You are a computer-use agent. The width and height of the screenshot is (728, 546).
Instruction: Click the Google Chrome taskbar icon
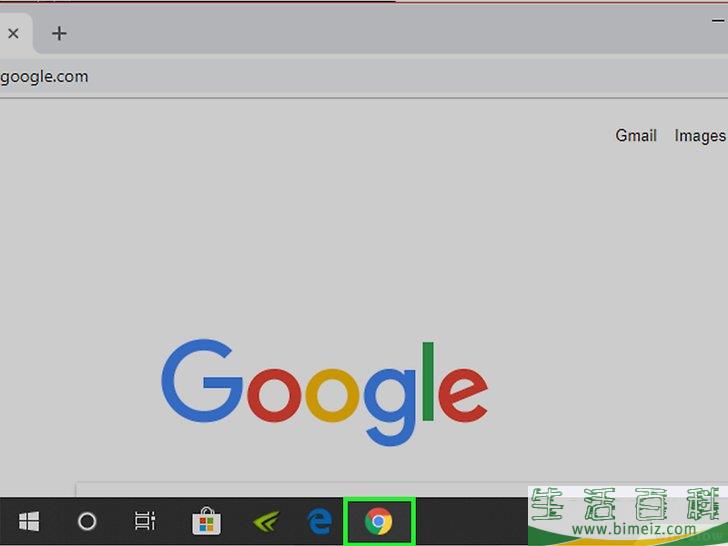pos(378,521)
